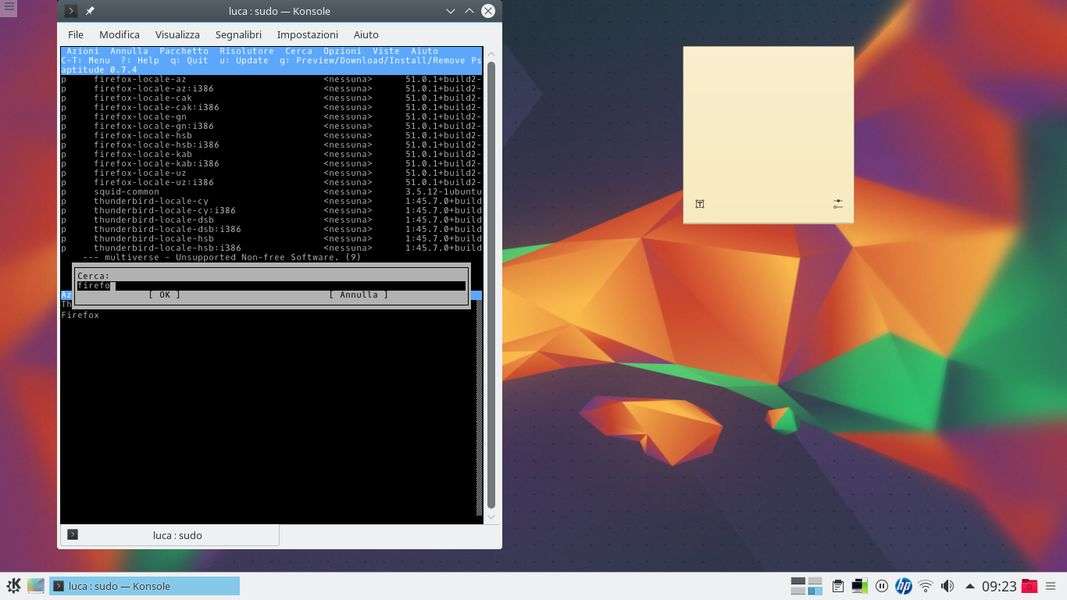This screenshot has width=1067, height=600.
Task: Open the Impostazioni menu
Action: pyautogui.click(x=307, y=34)
